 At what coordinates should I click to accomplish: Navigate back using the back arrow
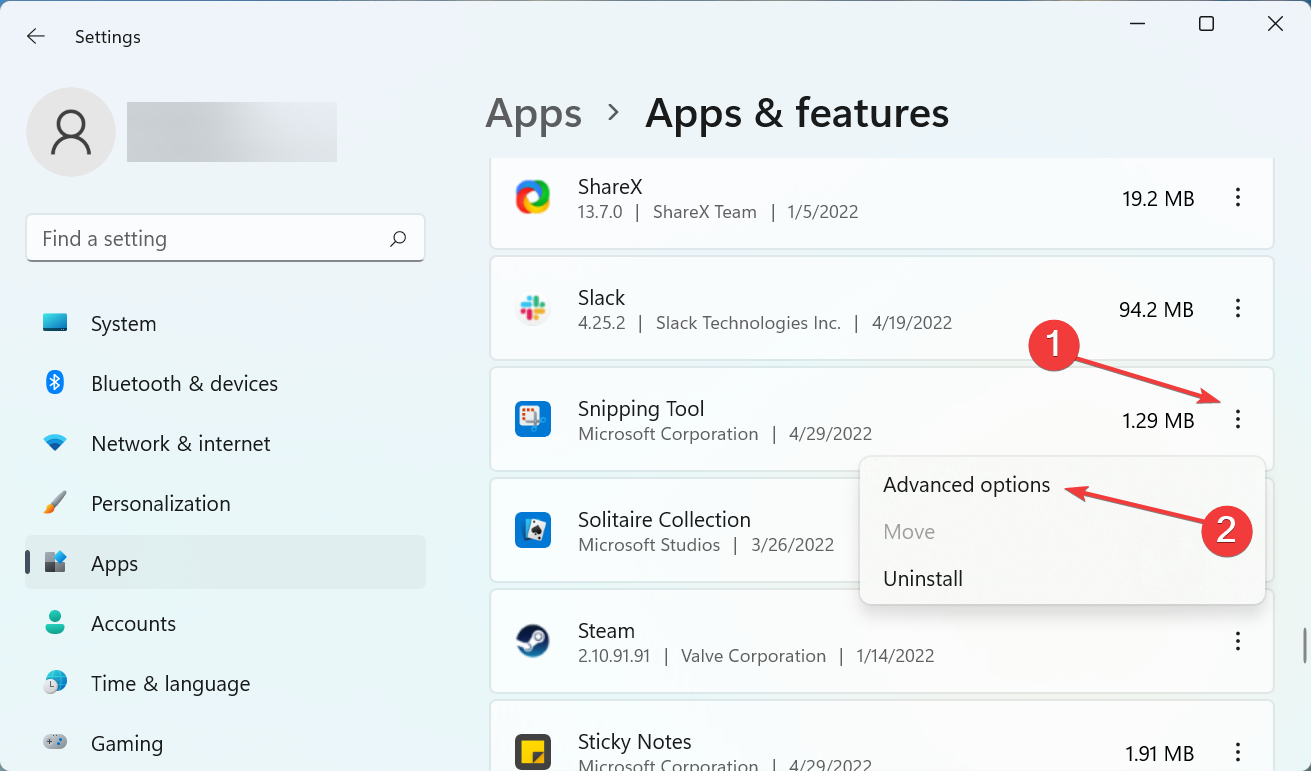(36, 36)
